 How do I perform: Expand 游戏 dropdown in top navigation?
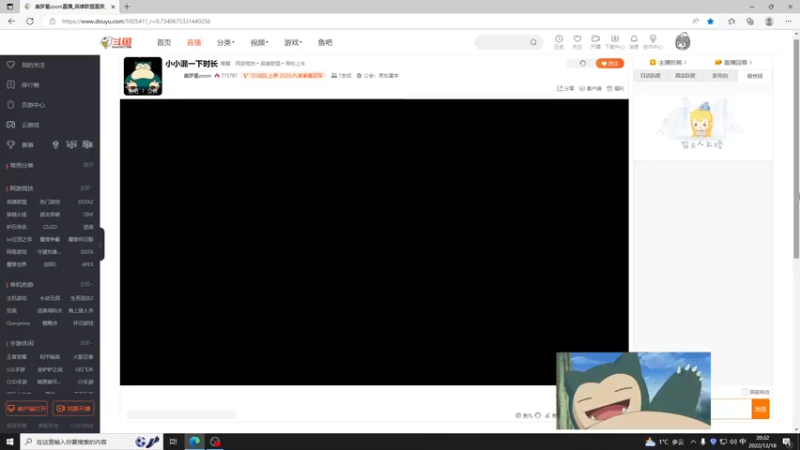[x=293, y=42]
